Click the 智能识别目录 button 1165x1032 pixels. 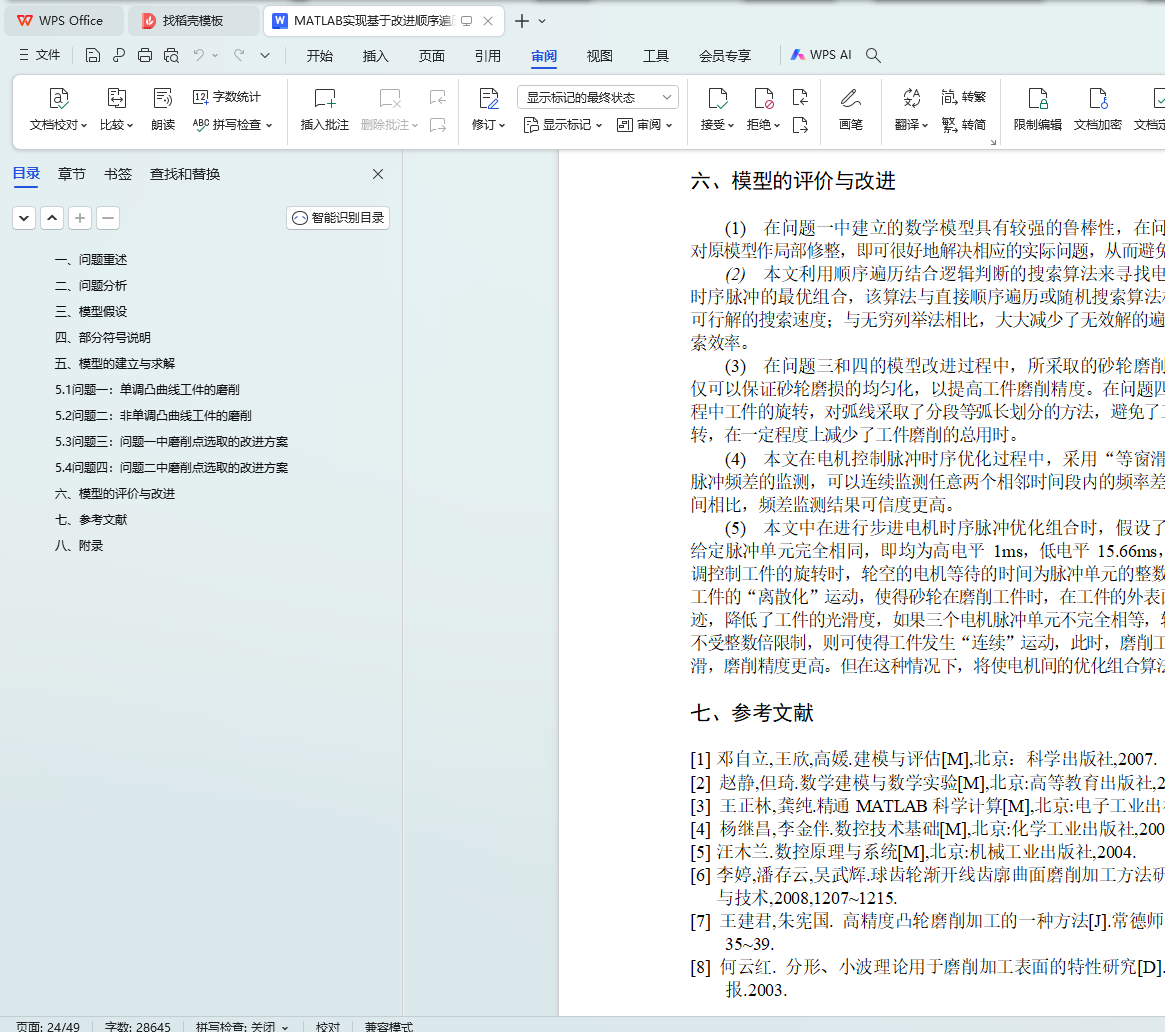point(338,218)
